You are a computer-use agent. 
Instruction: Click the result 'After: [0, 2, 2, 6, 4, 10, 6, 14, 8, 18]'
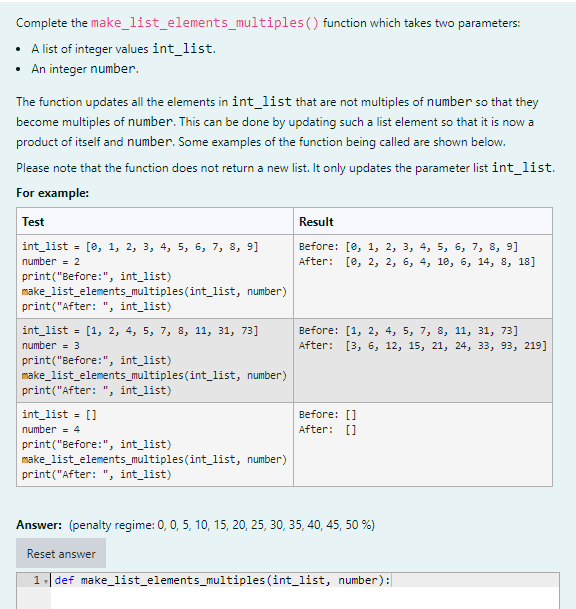tap(417, 261)
